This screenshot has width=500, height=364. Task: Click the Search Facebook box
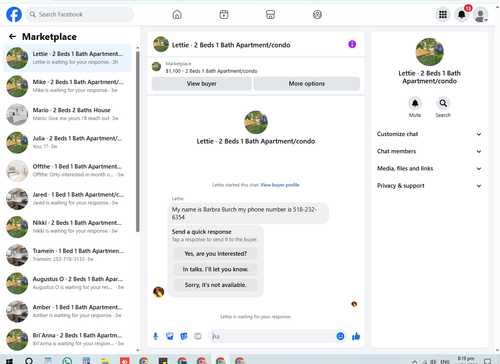80,15
